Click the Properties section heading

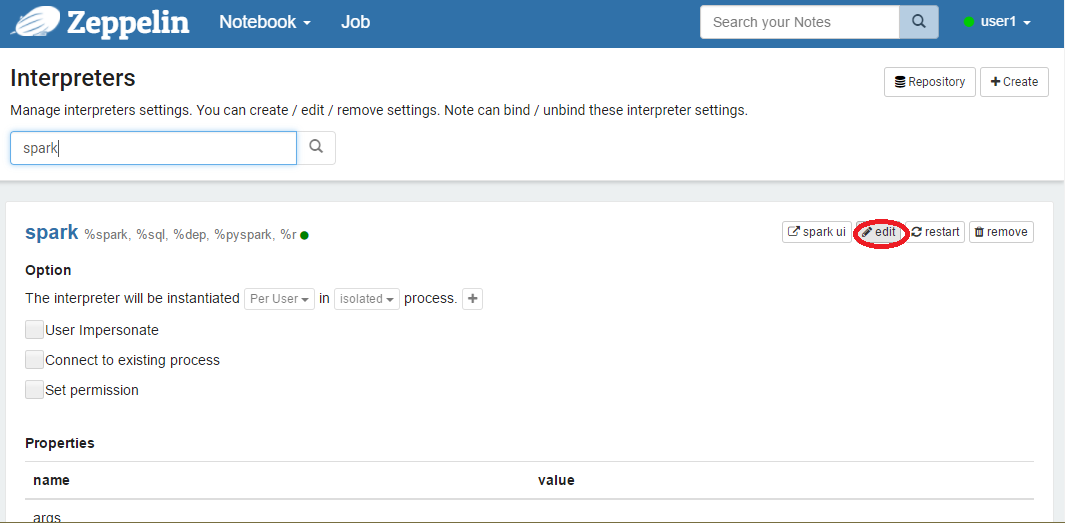point(60,443)
